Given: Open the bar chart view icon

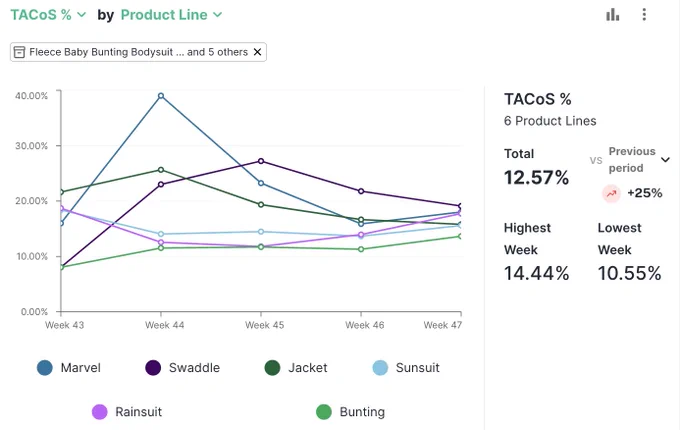Looking at the screenshot, I should click(612, 15).
